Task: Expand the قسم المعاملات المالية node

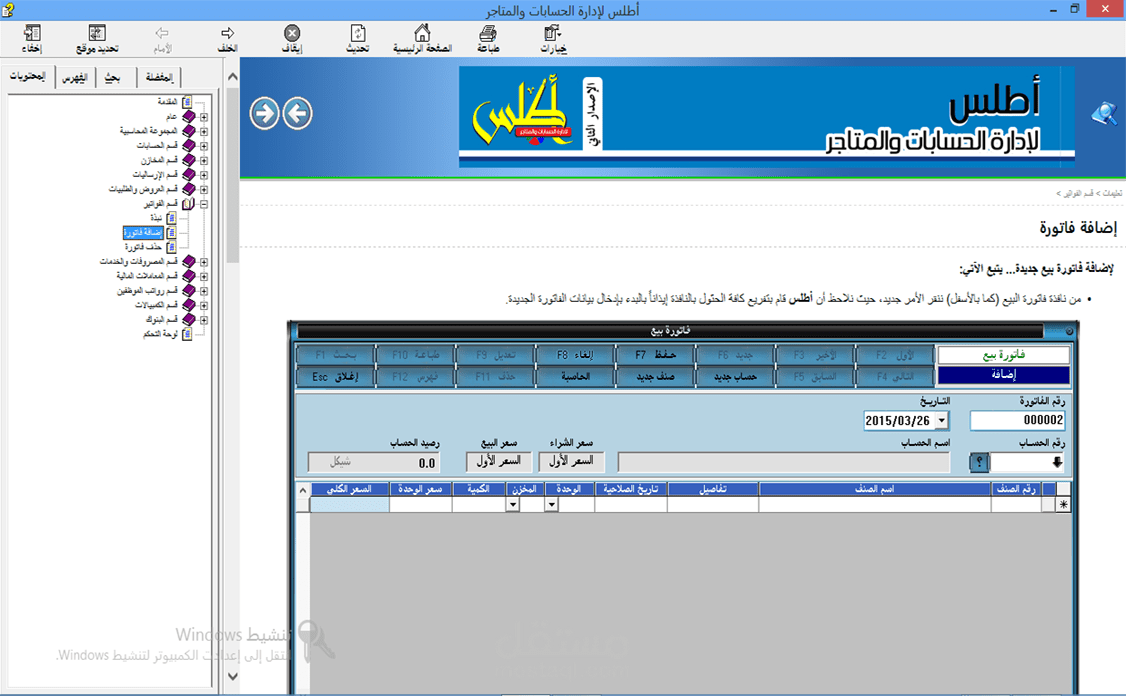Action: (x=204, y=277)
